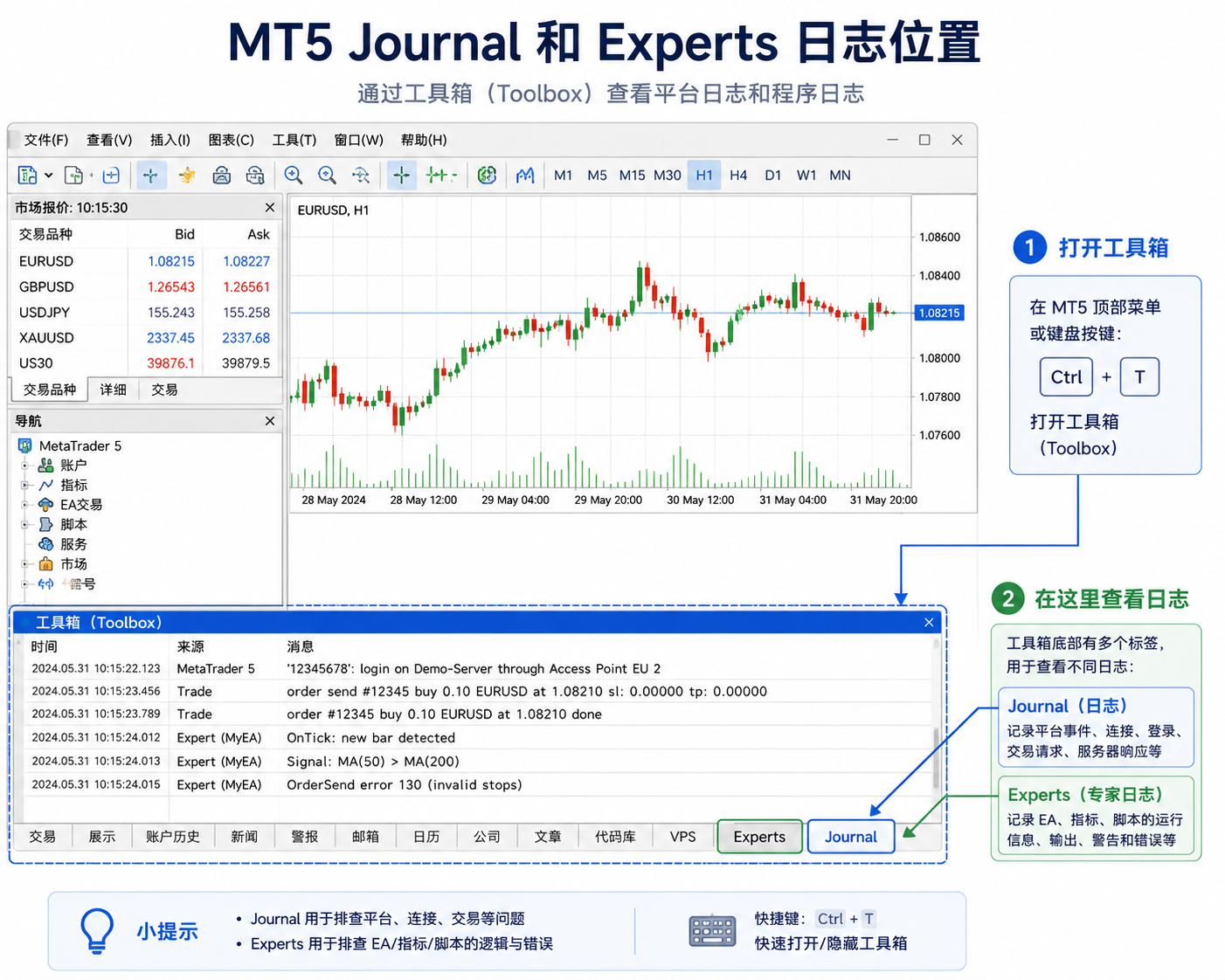
Task: Click the new chart icon in the toolbar
Action: [27, 176]
